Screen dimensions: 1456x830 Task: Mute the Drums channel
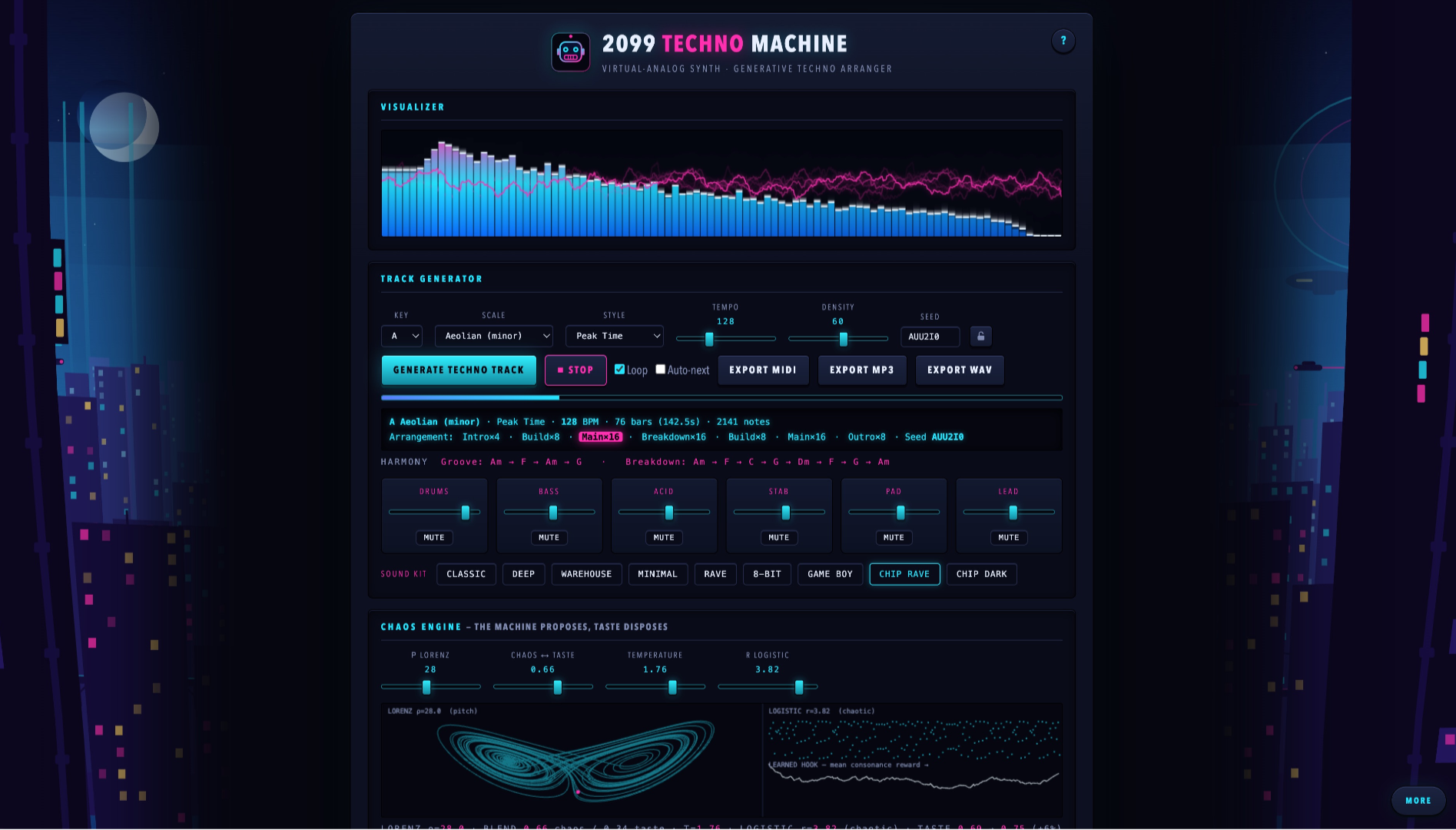point(434,537)
